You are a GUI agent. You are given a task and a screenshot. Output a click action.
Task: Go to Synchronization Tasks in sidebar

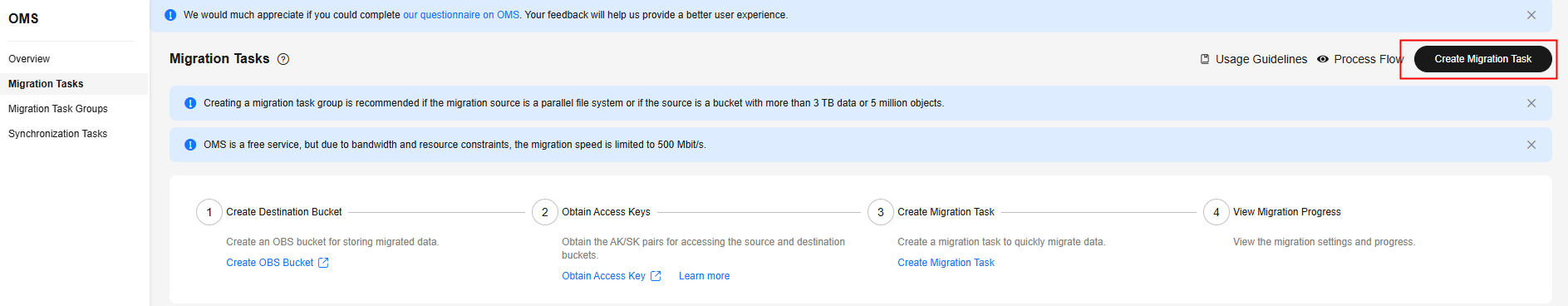[x=57, y=134]
